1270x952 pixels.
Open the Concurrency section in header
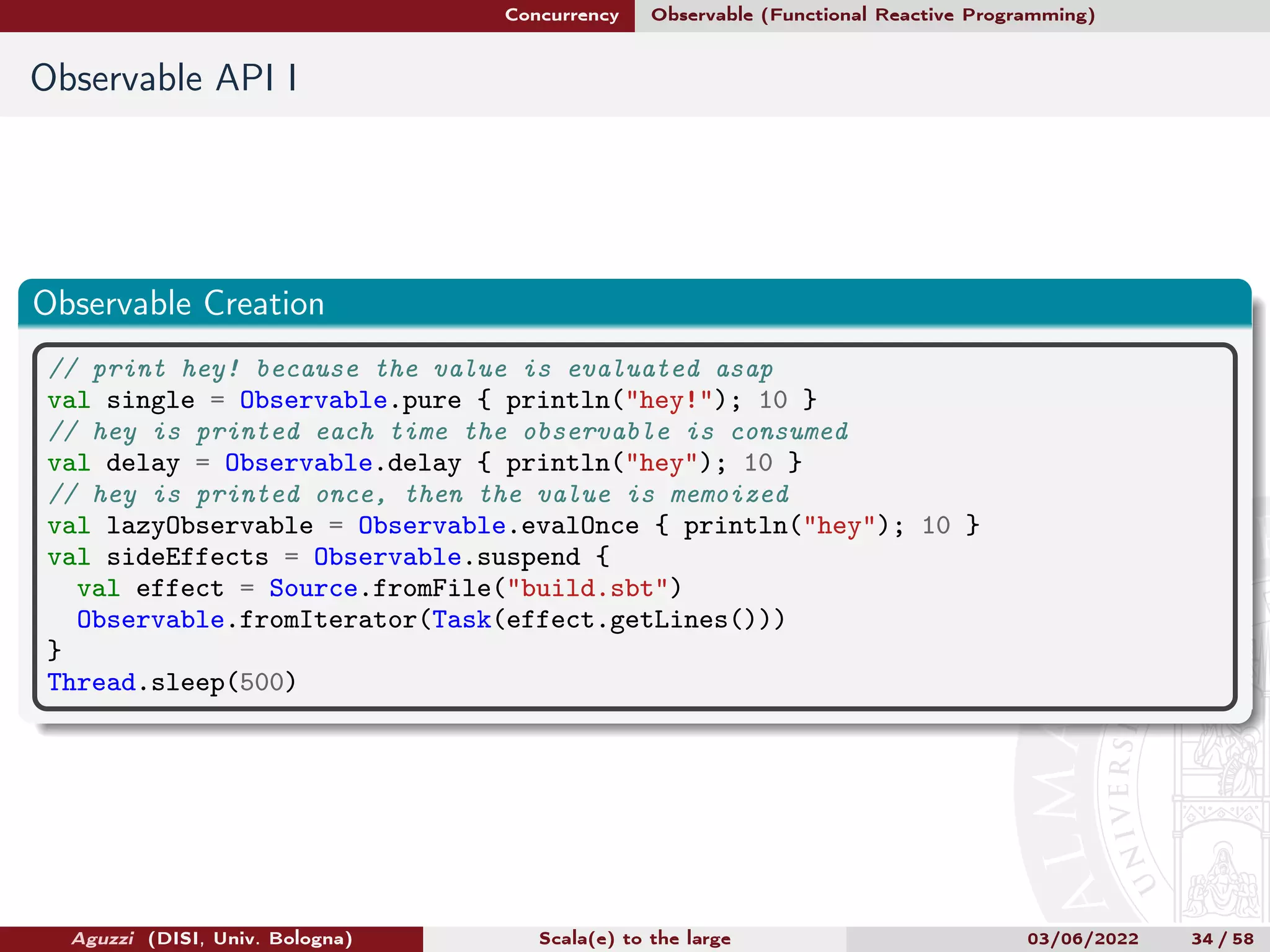pyautogui.click(x=562, y=15)
